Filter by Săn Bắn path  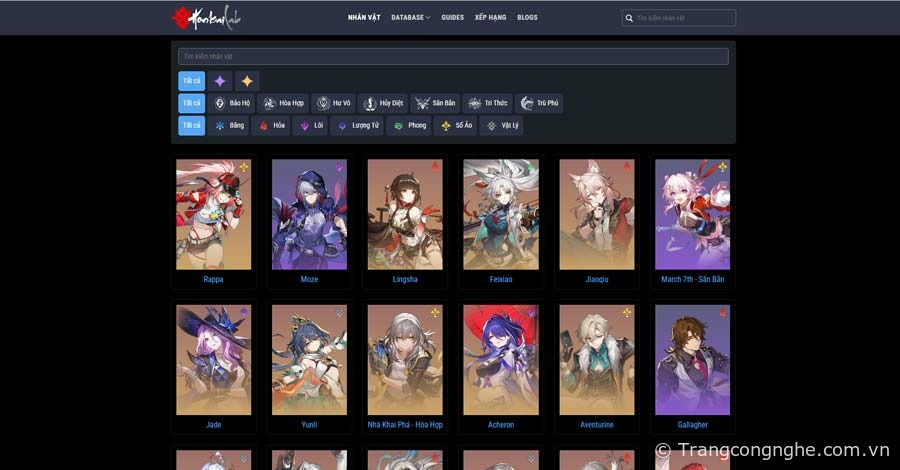tap(435, 103)
